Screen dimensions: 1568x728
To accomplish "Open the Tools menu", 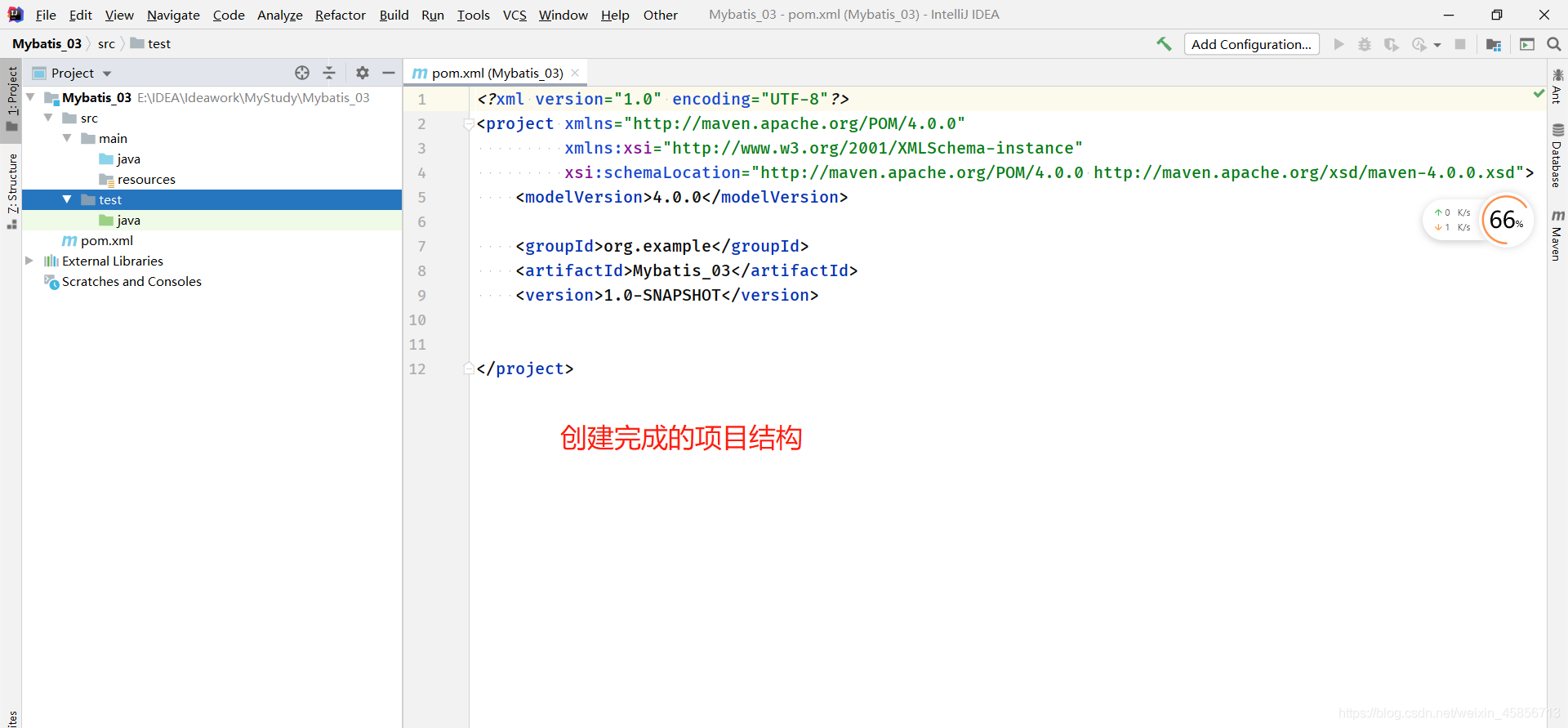I will point(473,15).
